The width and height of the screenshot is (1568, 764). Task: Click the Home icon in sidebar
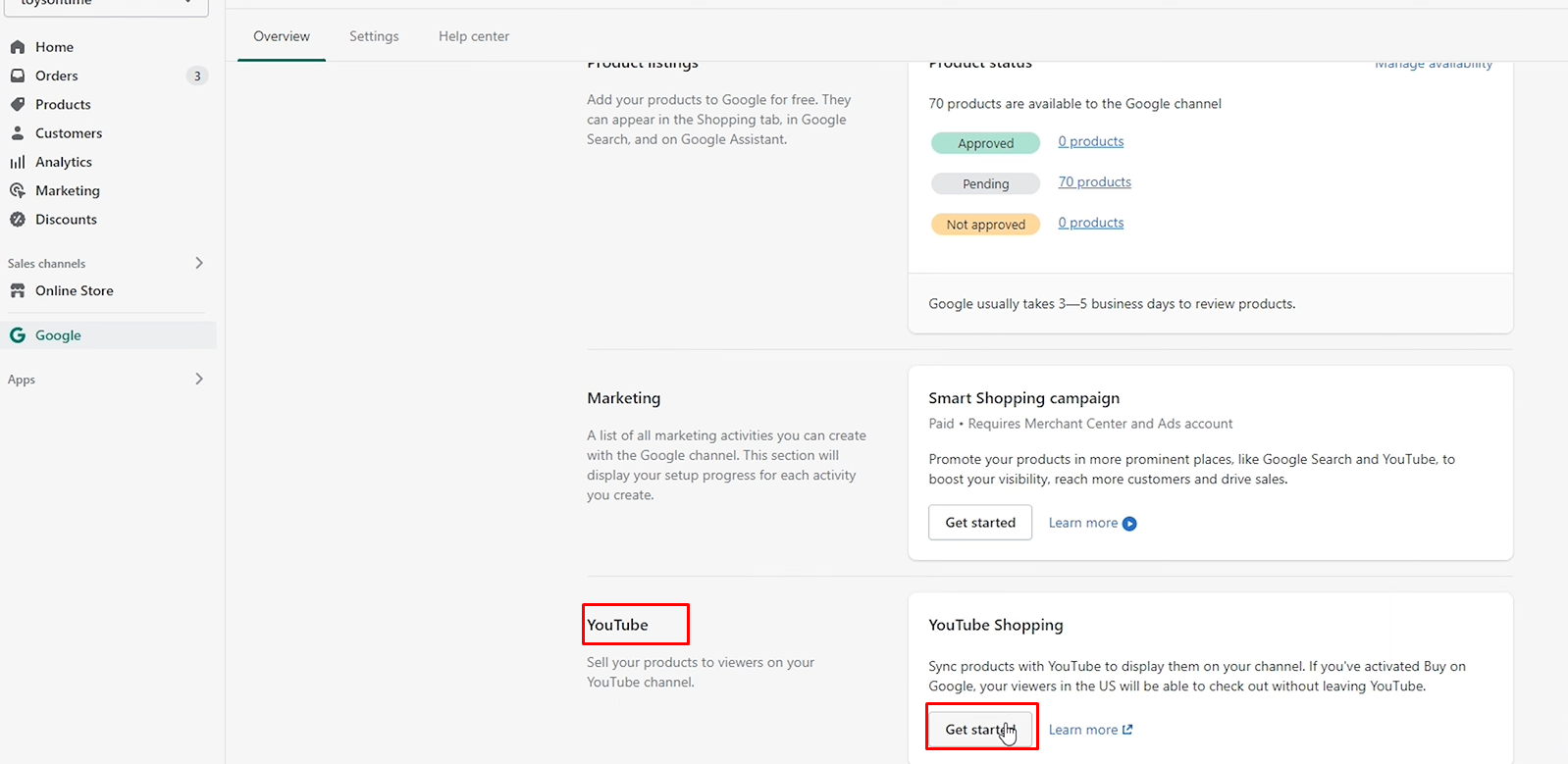(x=18, y=47)
